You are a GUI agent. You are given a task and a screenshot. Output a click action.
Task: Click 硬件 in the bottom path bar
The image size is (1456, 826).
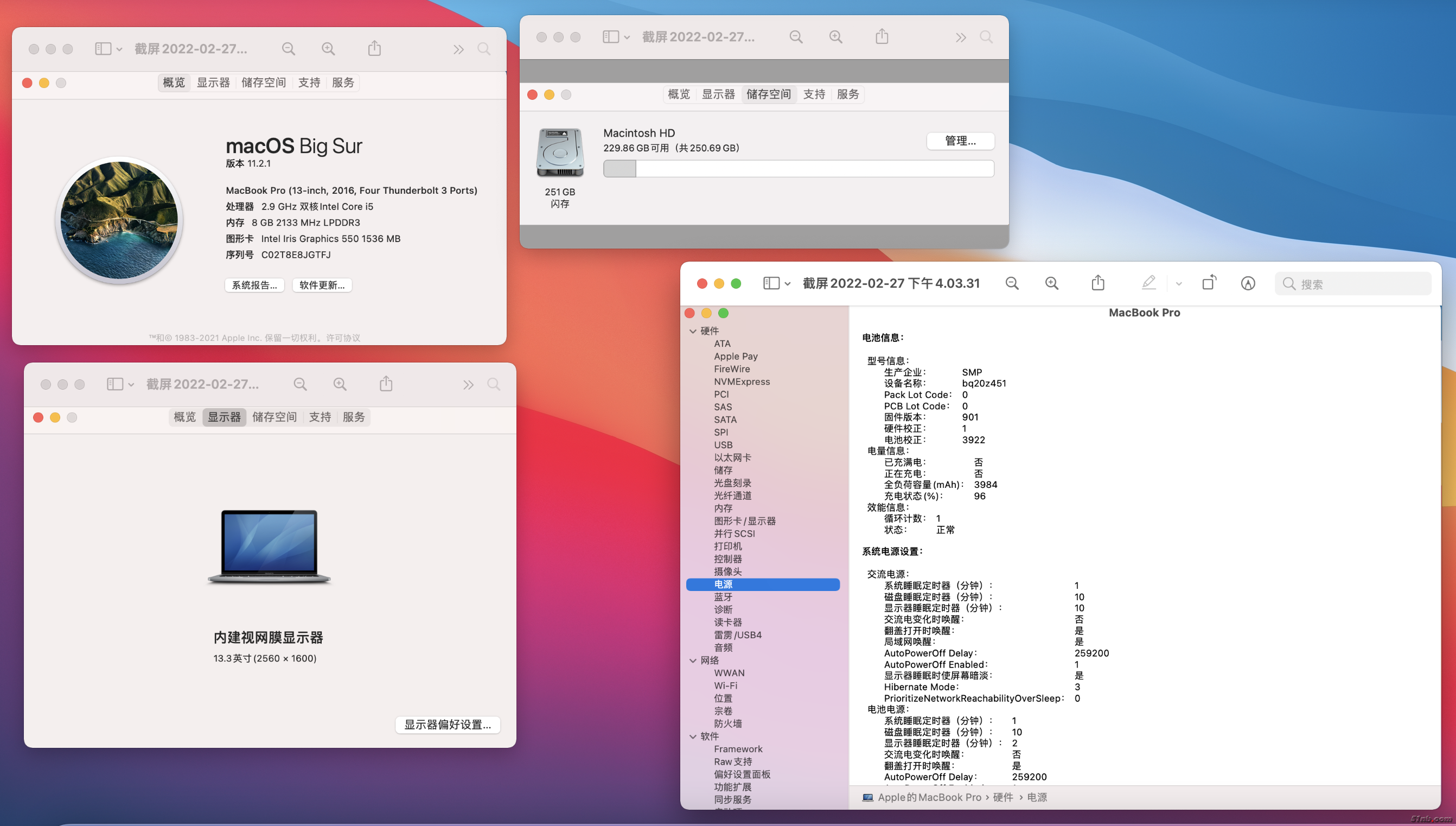point(1002,797)
